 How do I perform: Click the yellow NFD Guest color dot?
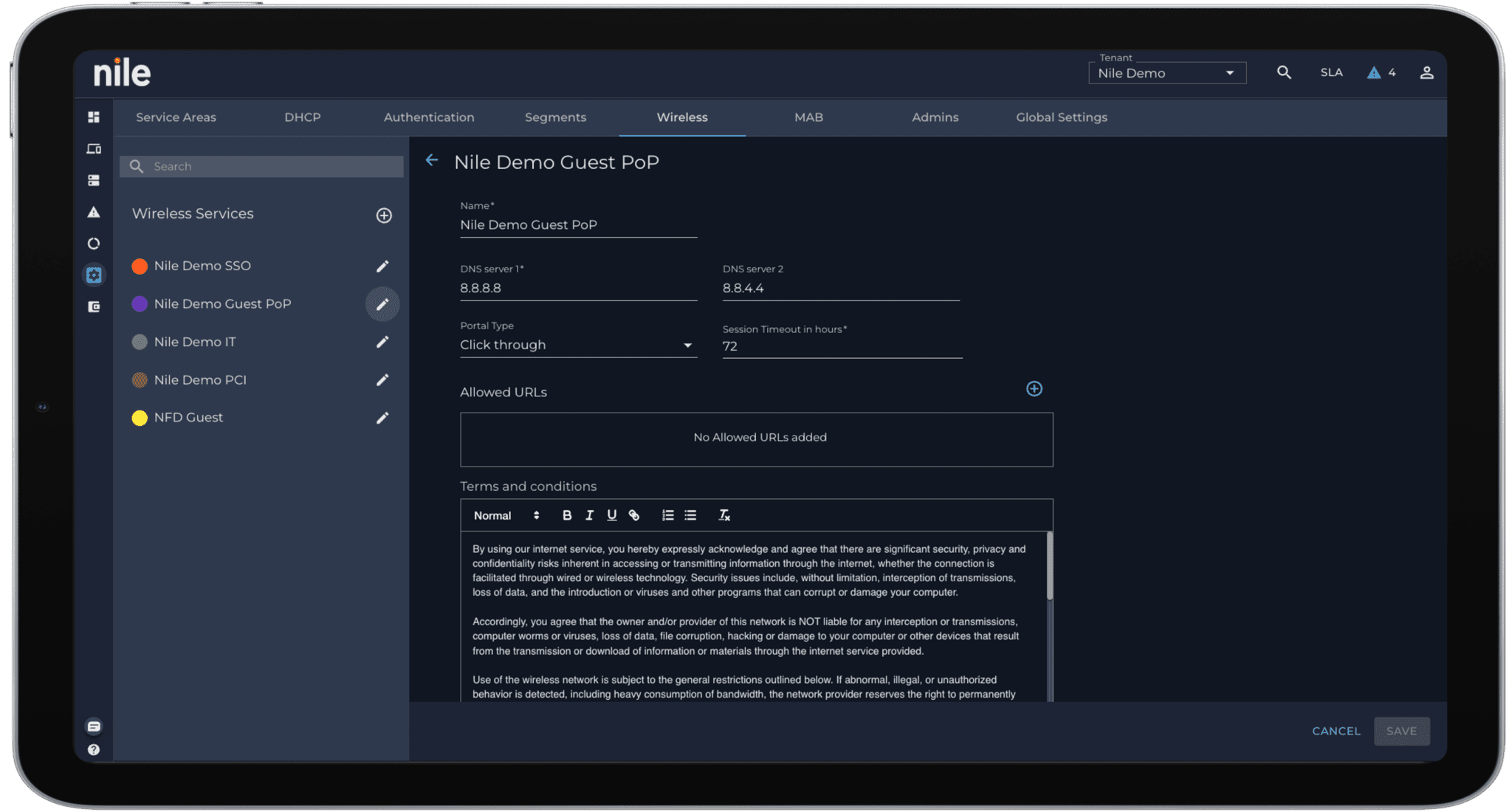click(x=140, y=418)
